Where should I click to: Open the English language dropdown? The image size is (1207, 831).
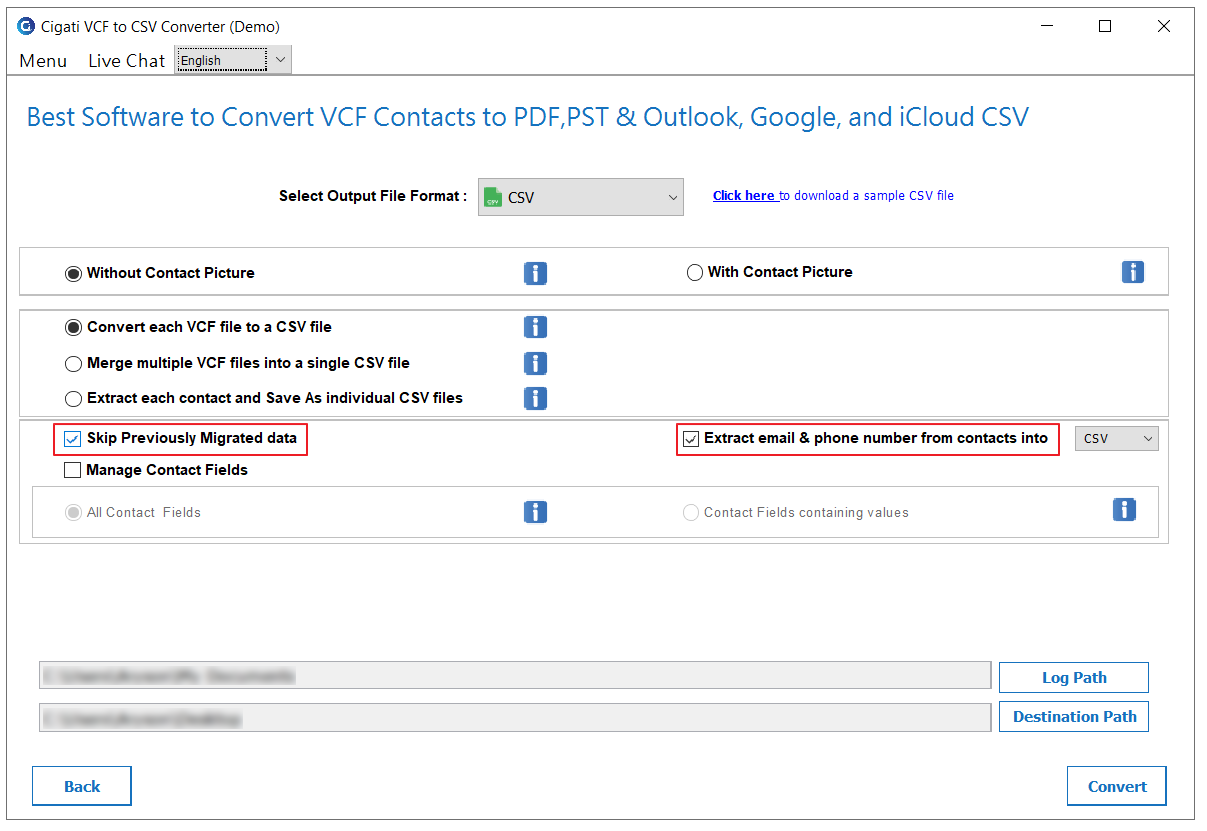[x=233, y=60]
